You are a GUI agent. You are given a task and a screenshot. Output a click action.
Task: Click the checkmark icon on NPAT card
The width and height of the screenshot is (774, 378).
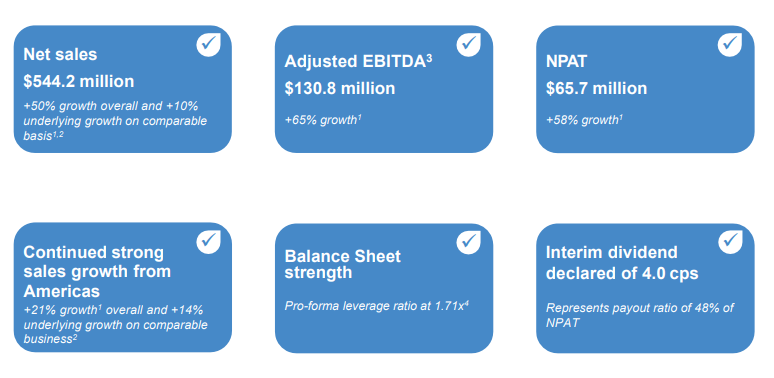pos(730,44)
